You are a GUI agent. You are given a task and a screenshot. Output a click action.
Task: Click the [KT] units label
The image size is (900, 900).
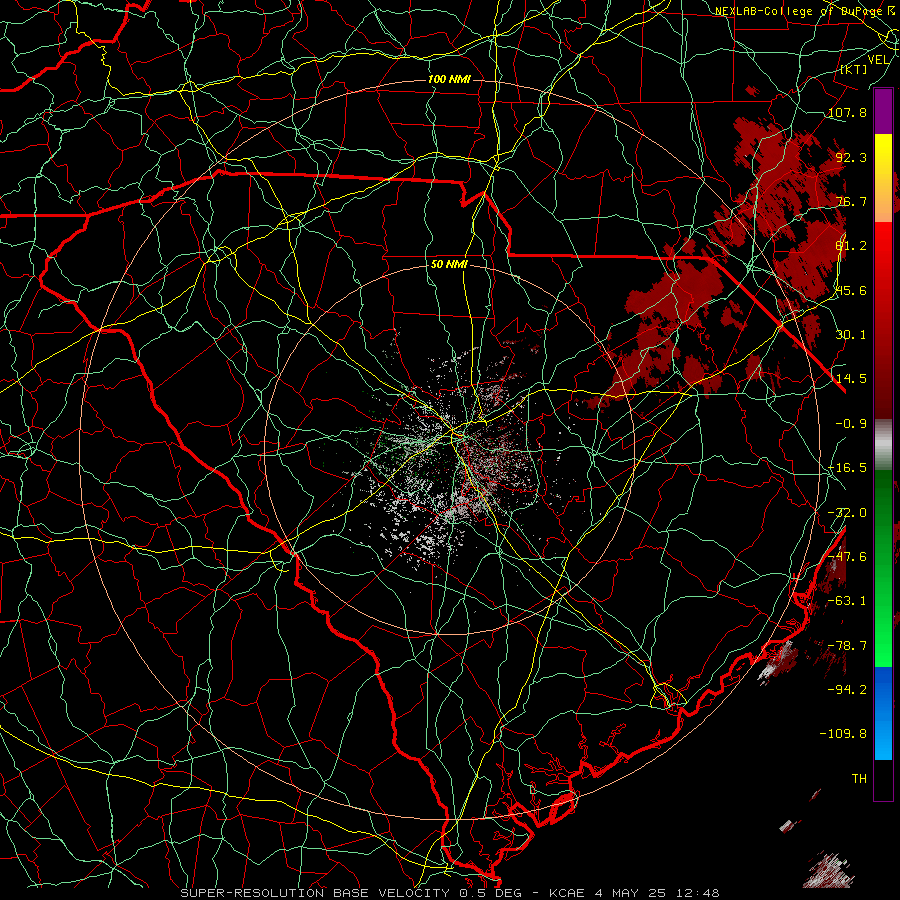(x=854, y=69)
